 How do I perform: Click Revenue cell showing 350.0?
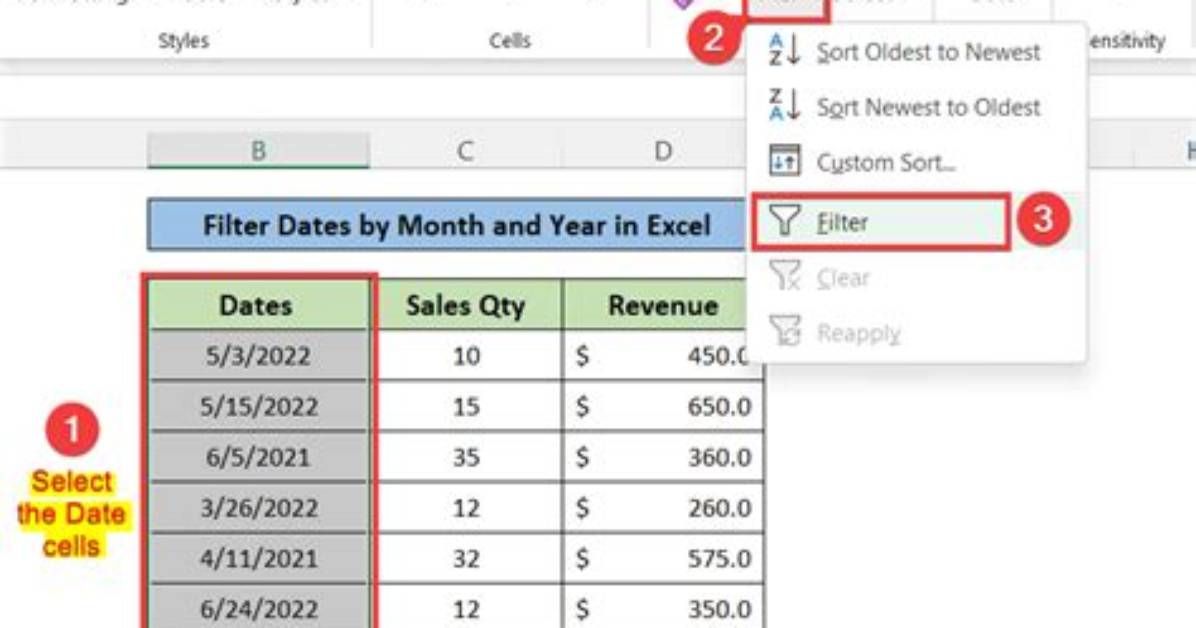point(663,608)
